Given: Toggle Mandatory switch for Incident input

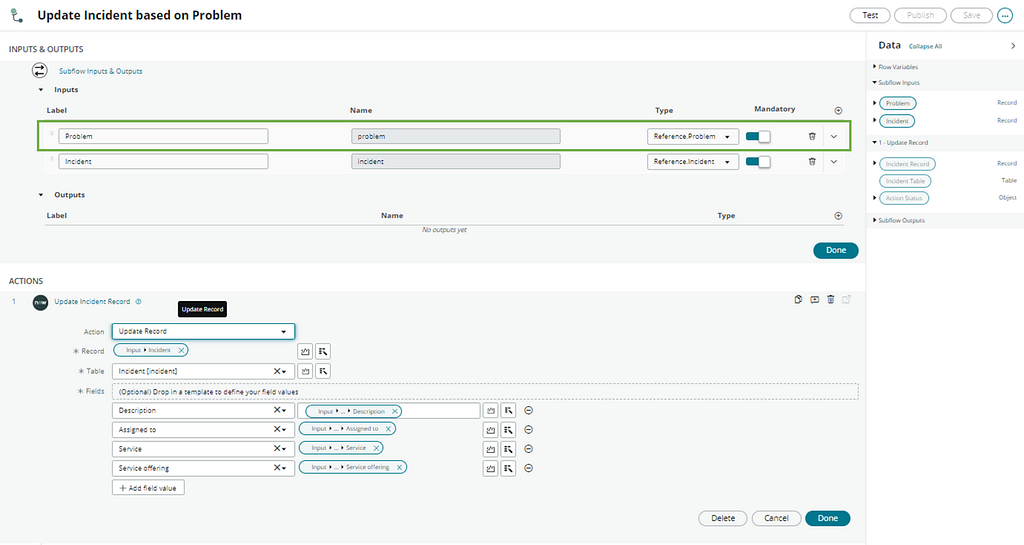Looking at the screenshot, I should [x=758, y=161].
